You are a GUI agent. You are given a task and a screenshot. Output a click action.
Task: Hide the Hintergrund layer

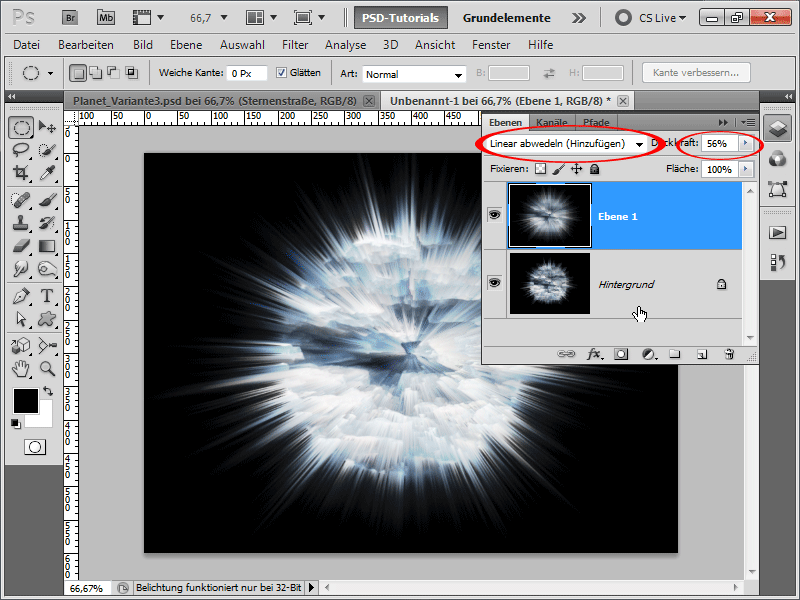point(494,283)
